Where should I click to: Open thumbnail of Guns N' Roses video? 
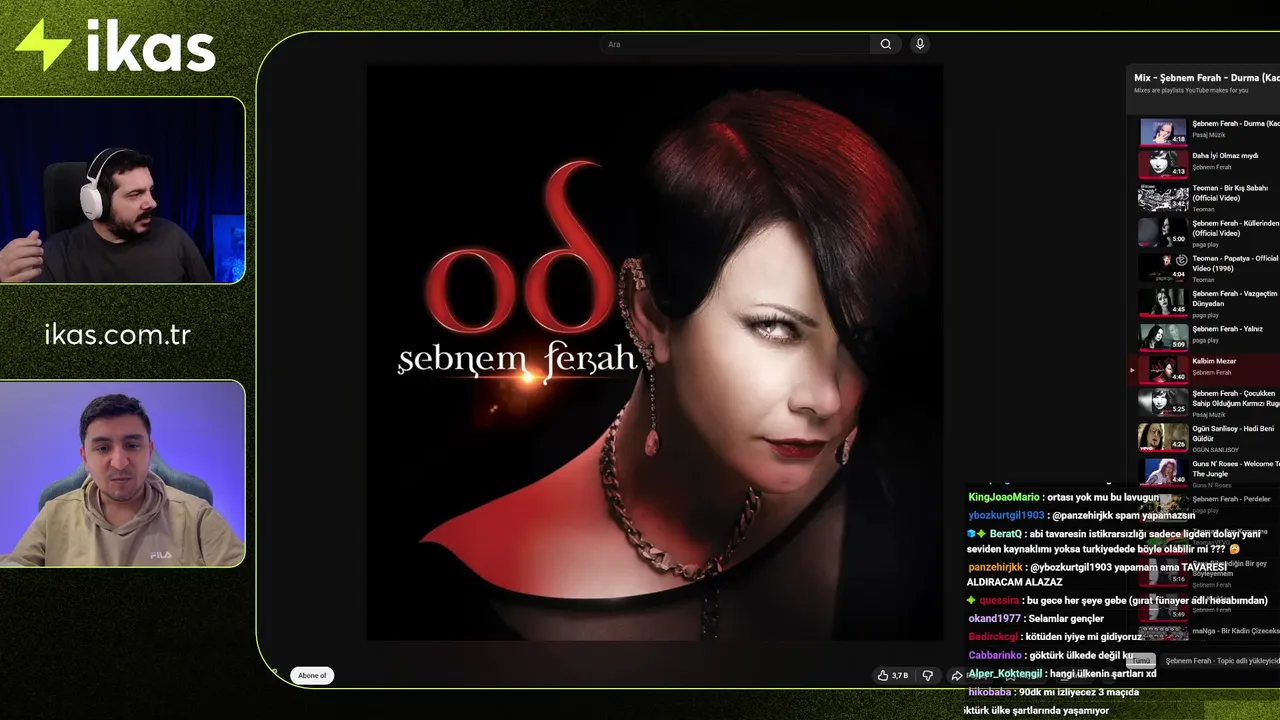coord(1163,471)
